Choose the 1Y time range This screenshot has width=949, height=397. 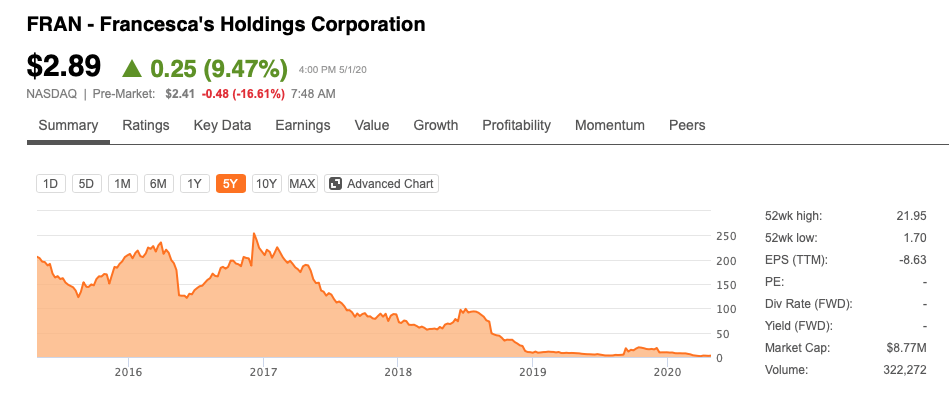tap(194, 183)
